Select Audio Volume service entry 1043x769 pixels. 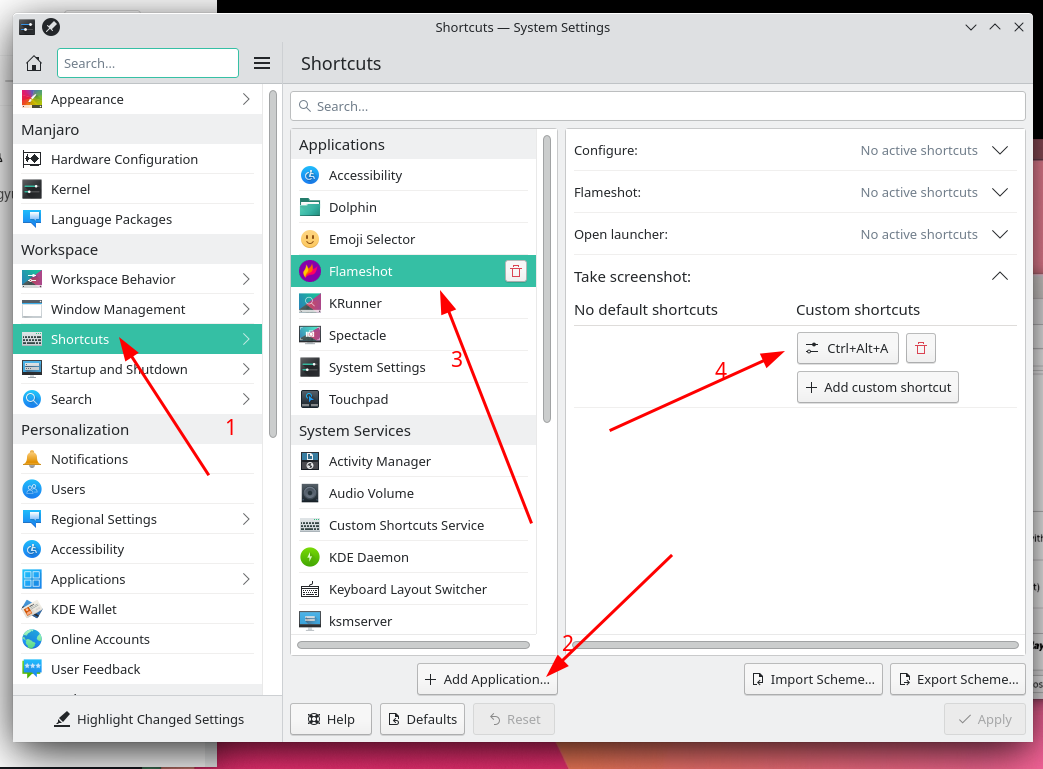(x=413, y=493)
